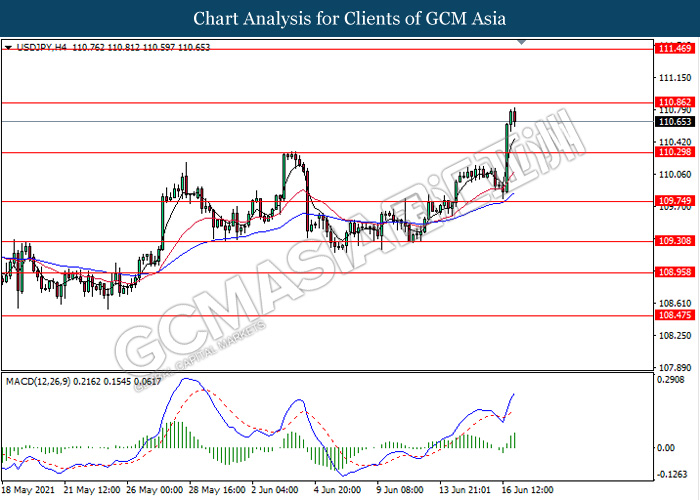
Task: Click the 4 Jun 20:00 time label
Action: pos(338,490)
